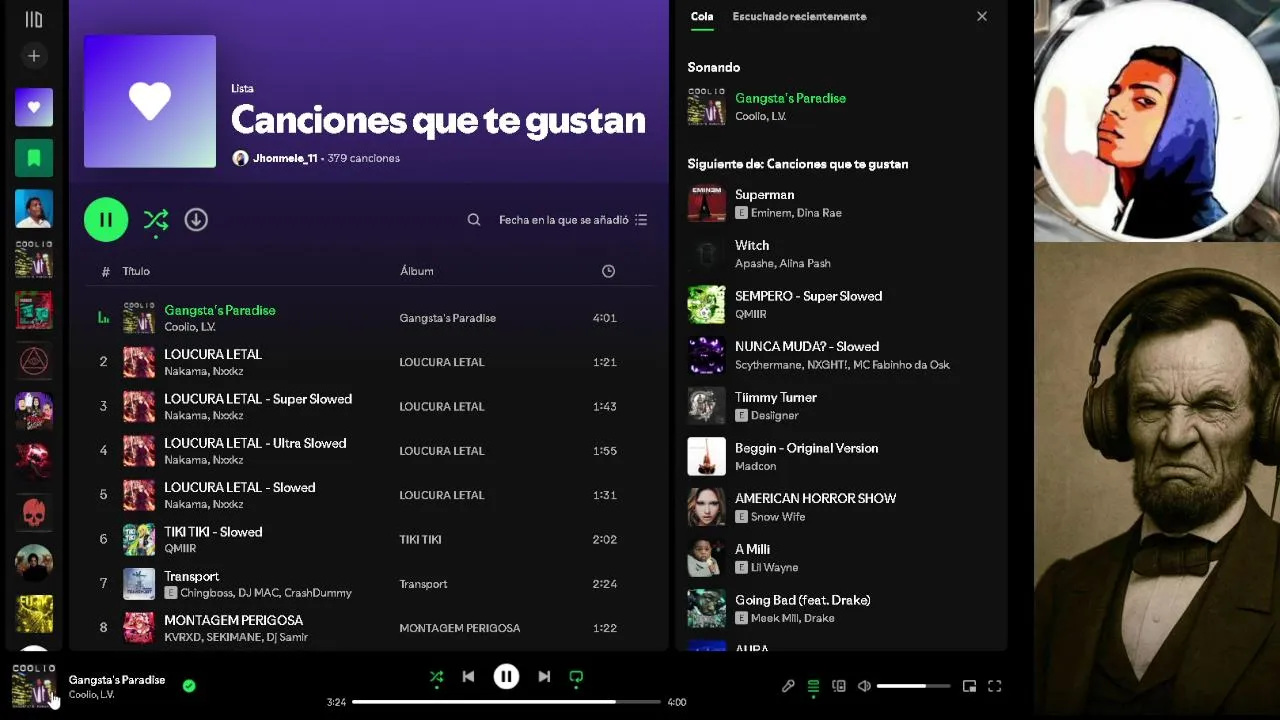Screen dimensions: 1280x720
Task: Toggle liked green checkmark for current song
Action: click(x=189, y=686)
